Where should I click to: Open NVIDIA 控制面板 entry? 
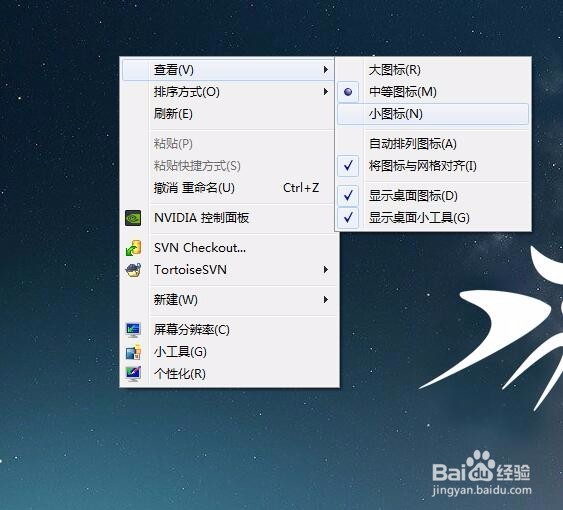click(x=228, y=218)
